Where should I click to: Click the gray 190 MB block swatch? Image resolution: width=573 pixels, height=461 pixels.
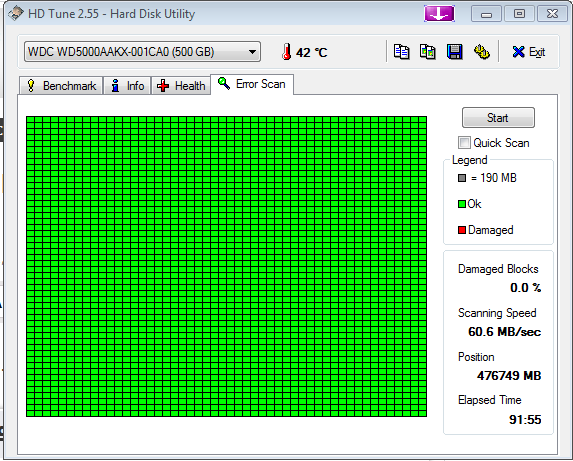pos(462,178)
